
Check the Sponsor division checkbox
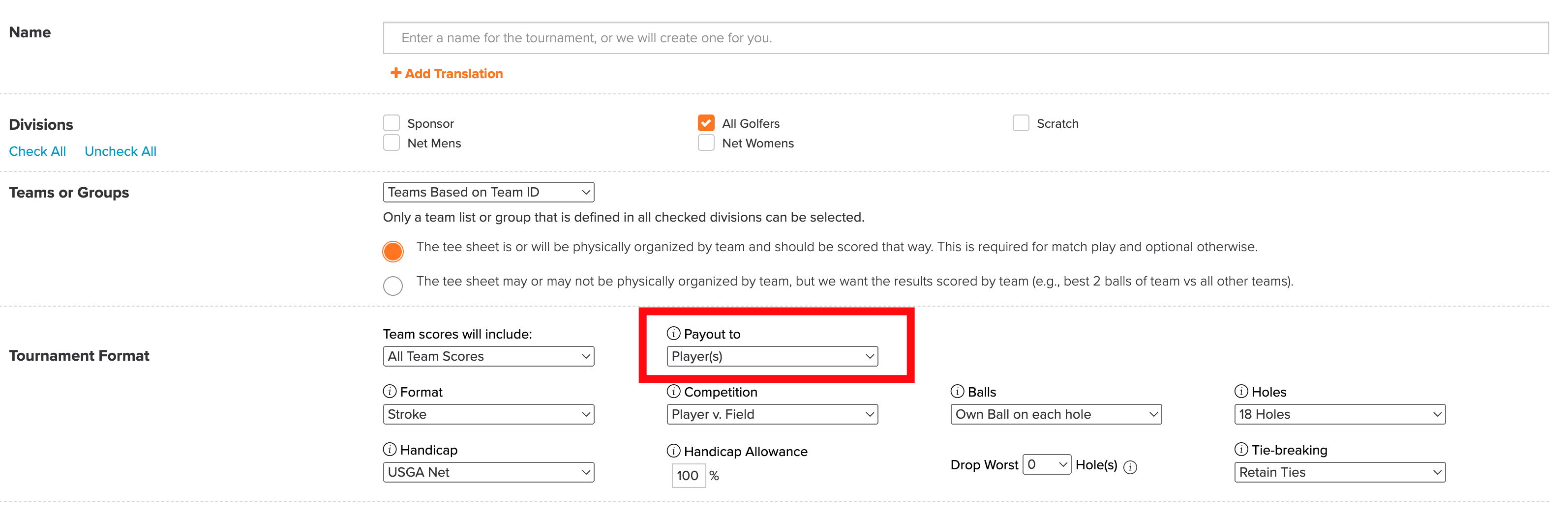click(x=392, y=123)
